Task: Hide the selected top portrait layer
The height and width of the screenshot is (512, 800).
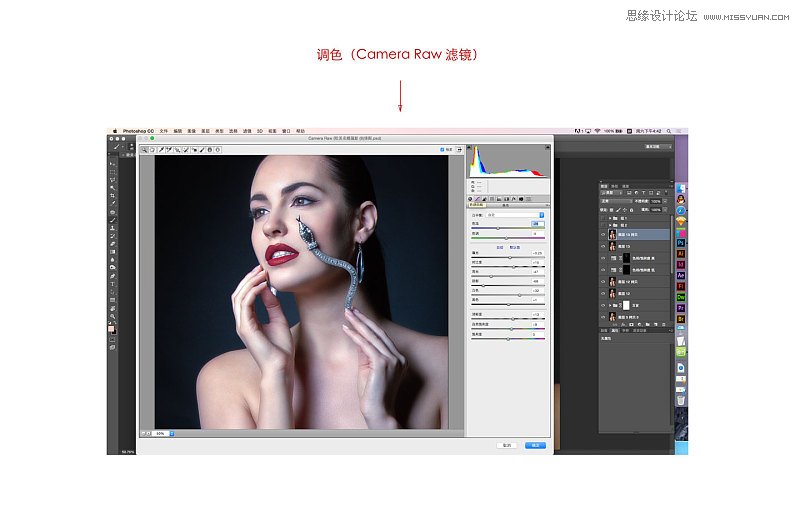Action: pos(603,234)
